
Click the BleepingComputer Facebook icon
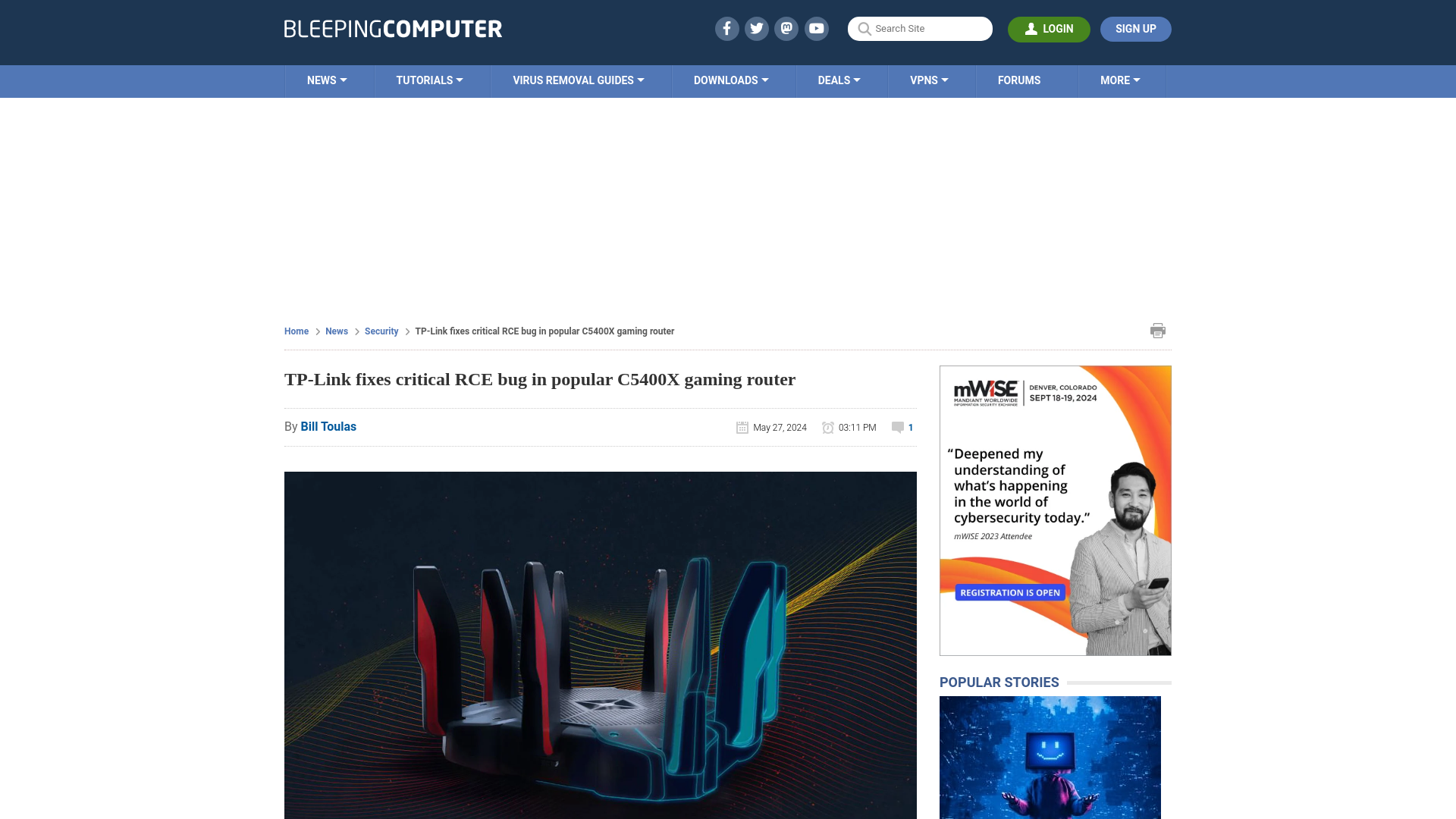point(727,28)
